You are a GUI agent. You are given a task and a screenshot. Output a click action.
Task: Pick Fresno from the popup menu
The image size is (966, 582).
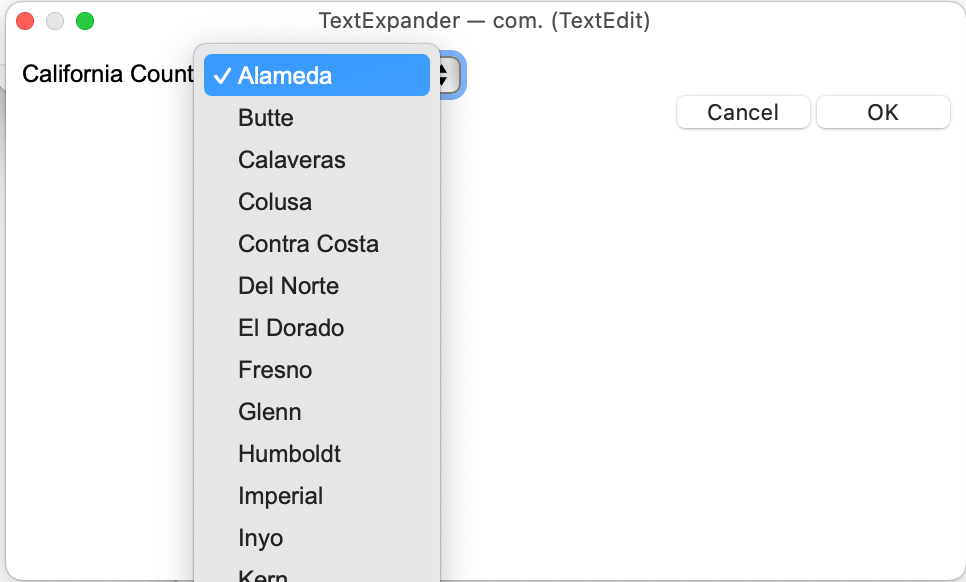[275, 370]
